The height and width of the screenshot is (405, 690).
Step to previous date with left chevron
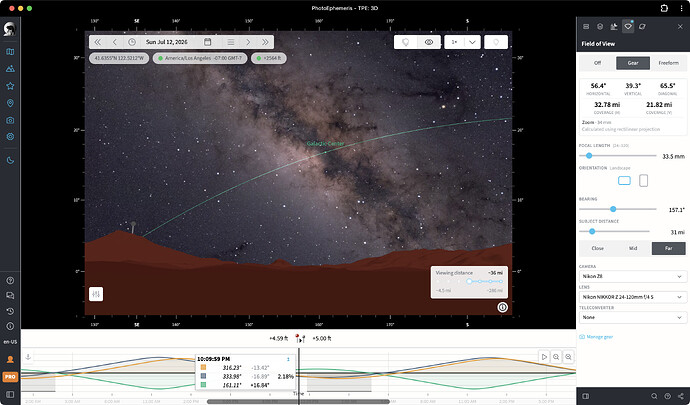point(115,42)
